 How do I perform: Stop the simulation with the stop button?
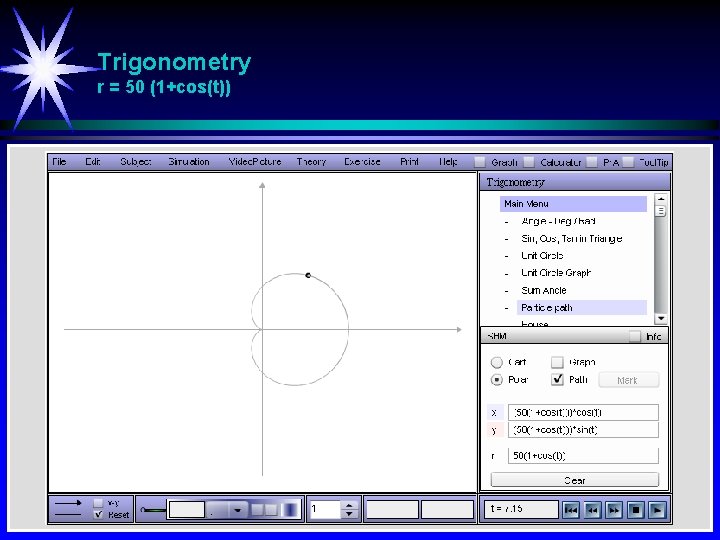pos(636,510)
